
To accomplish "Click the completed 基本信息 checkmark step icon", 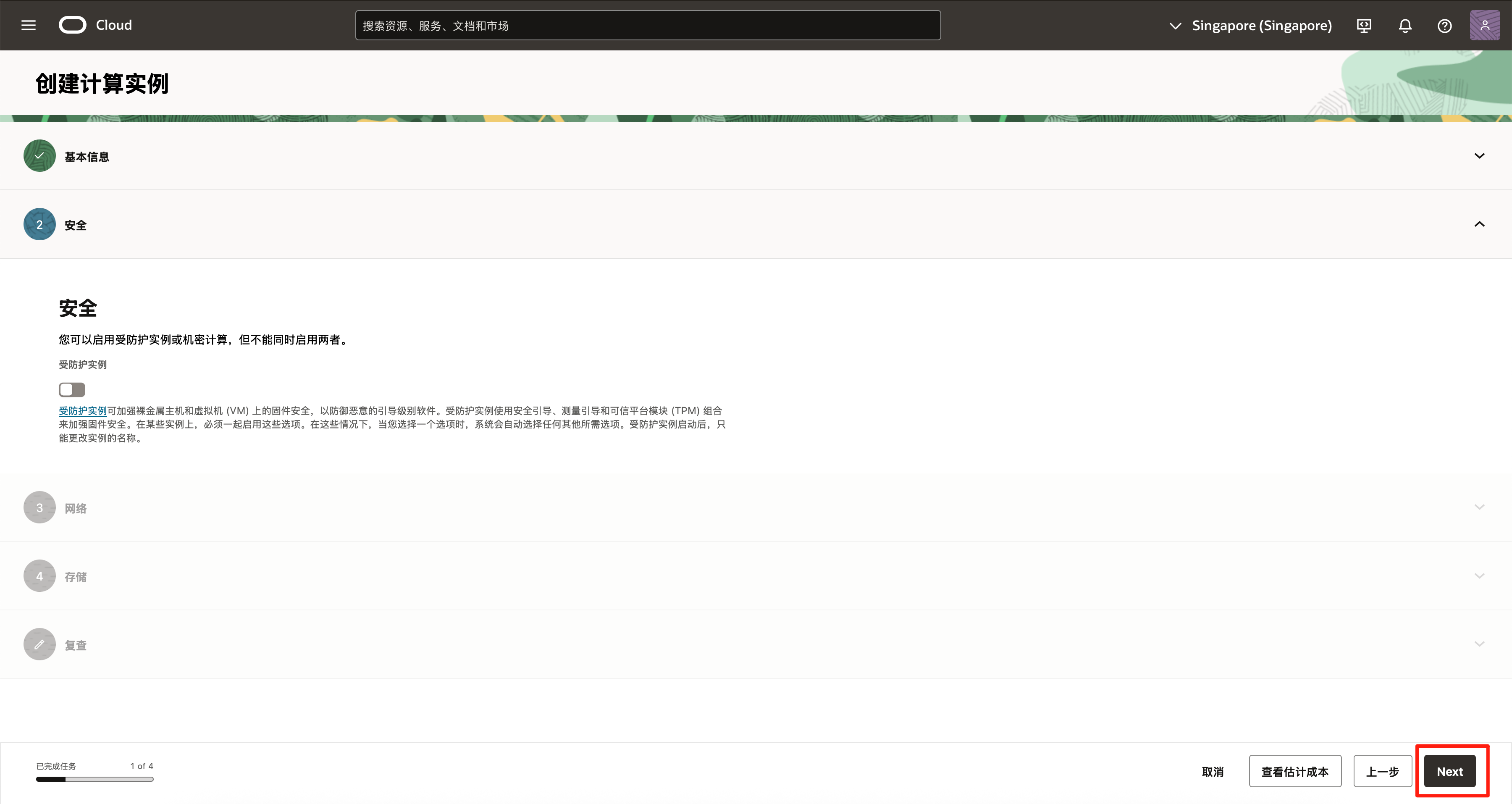I will 39,155.
